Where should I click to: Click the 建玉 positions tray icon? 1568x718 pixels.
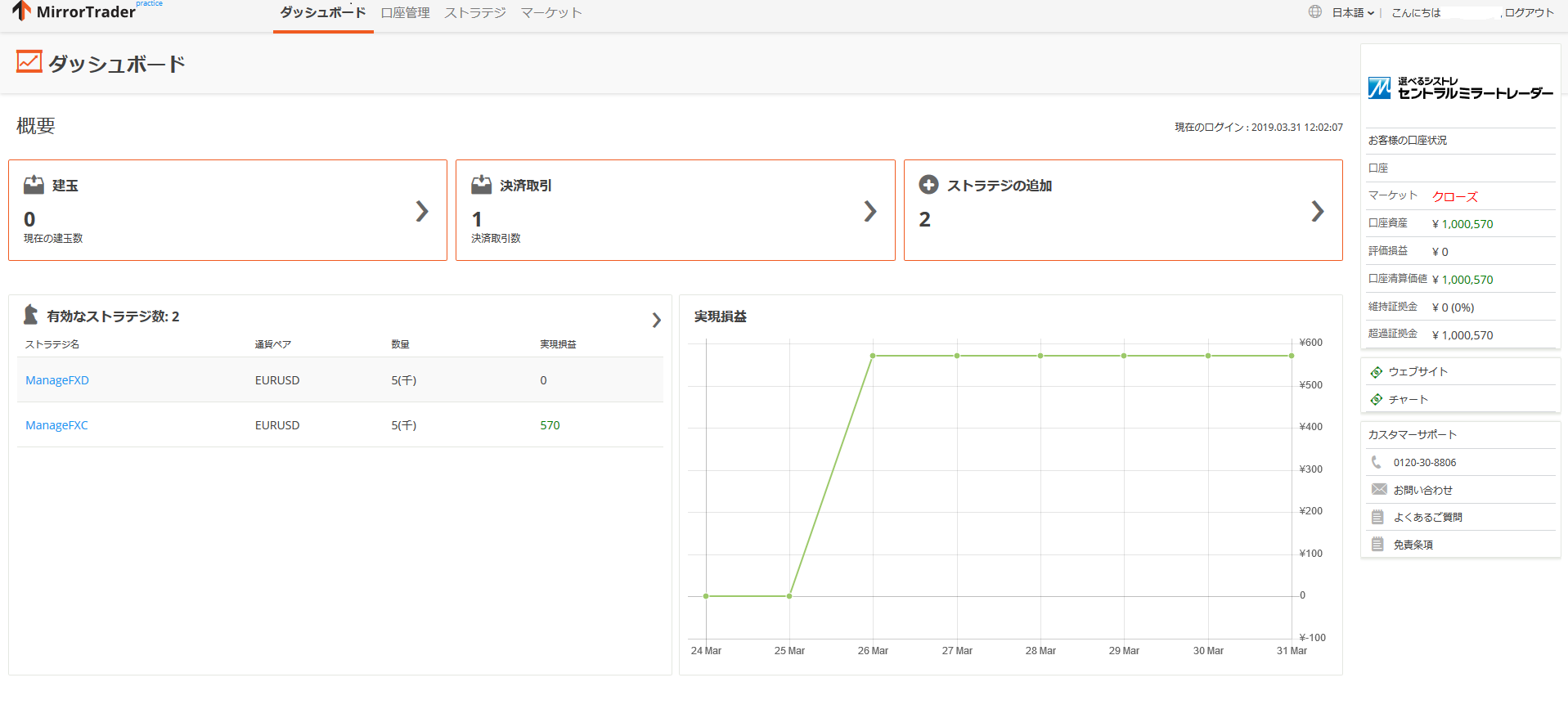pos(34,185)
